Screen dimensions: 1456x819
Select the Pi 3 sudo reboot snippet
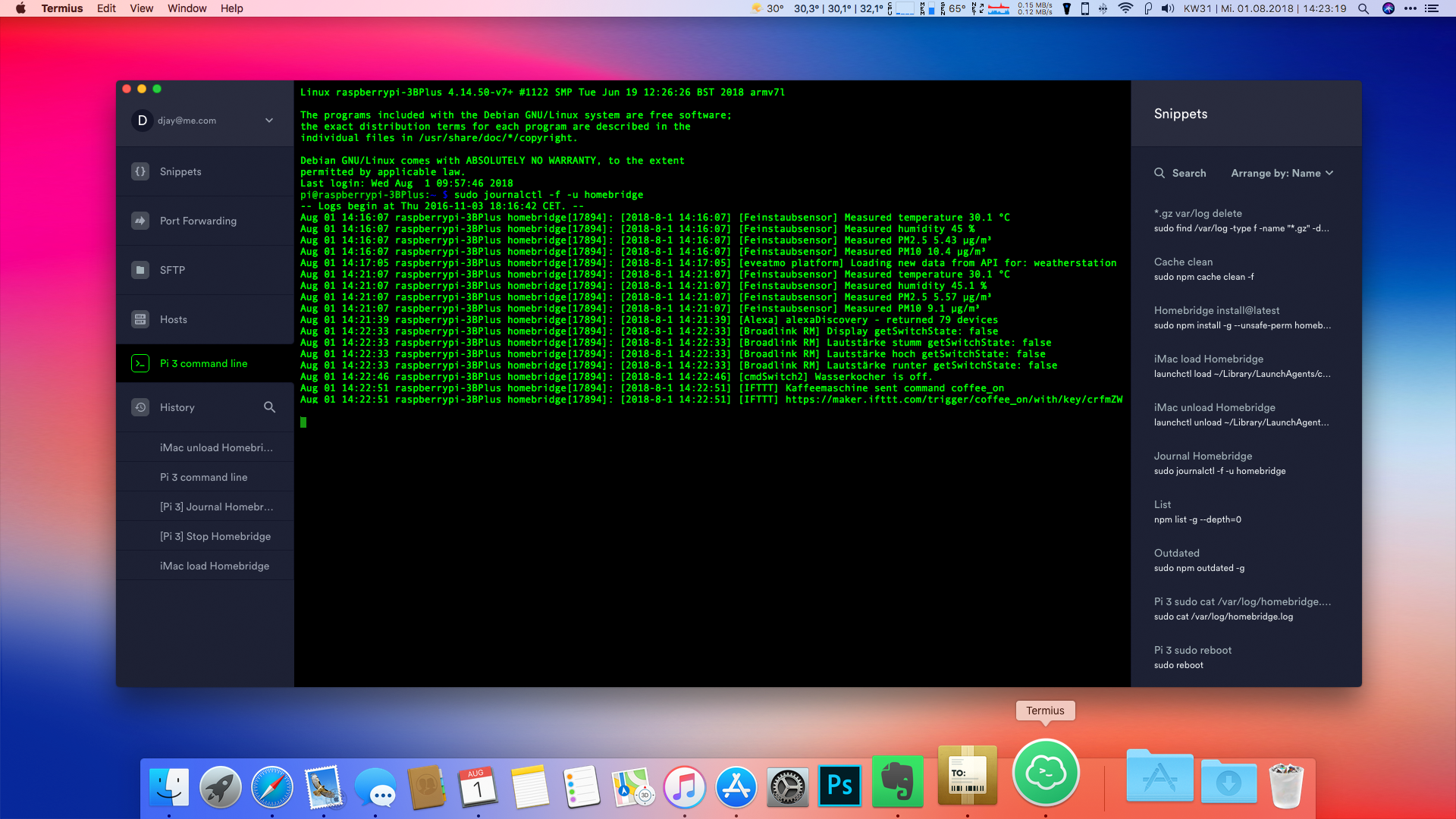(1192, 657)
